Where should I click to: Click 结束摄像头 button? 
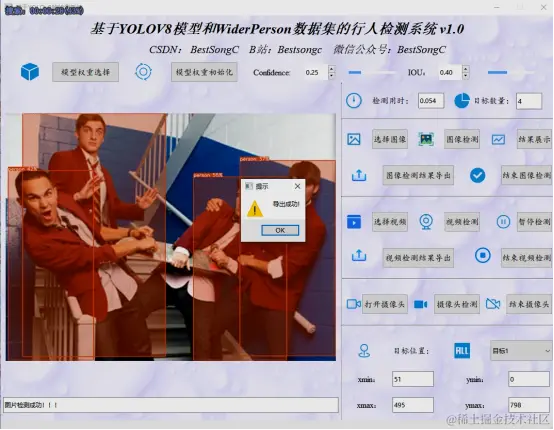pyautogui.click(x=529, y=304)
